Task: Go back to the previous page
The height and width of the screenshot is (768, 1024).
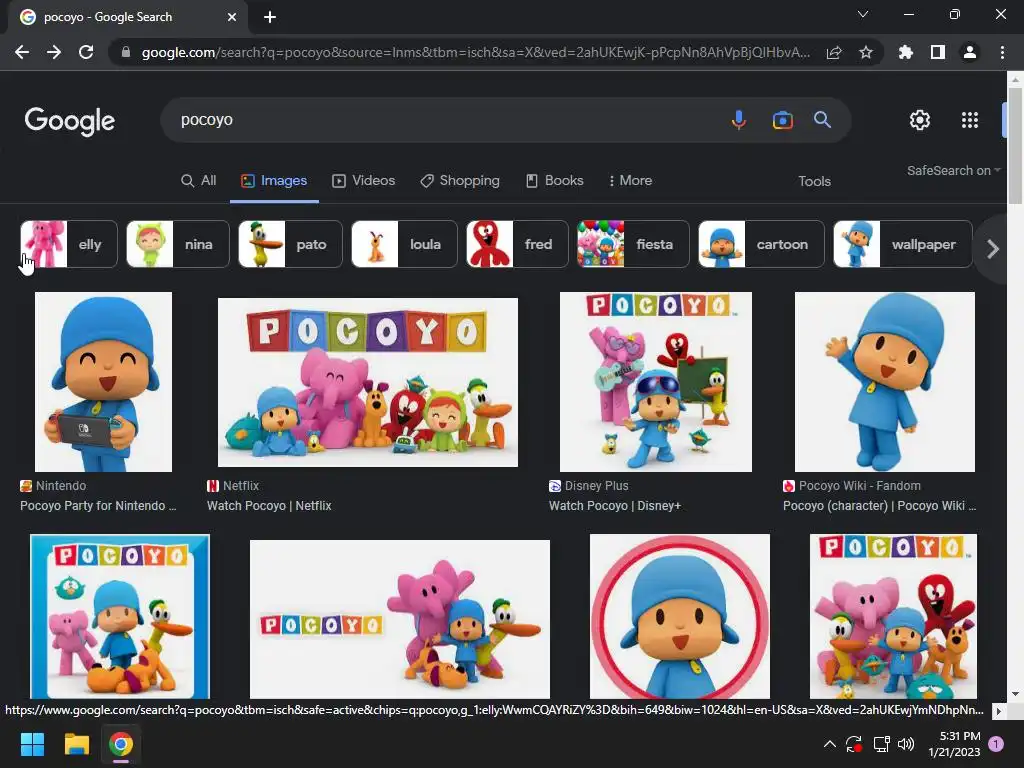Action: pyautogui.click(x=22, y=52)
